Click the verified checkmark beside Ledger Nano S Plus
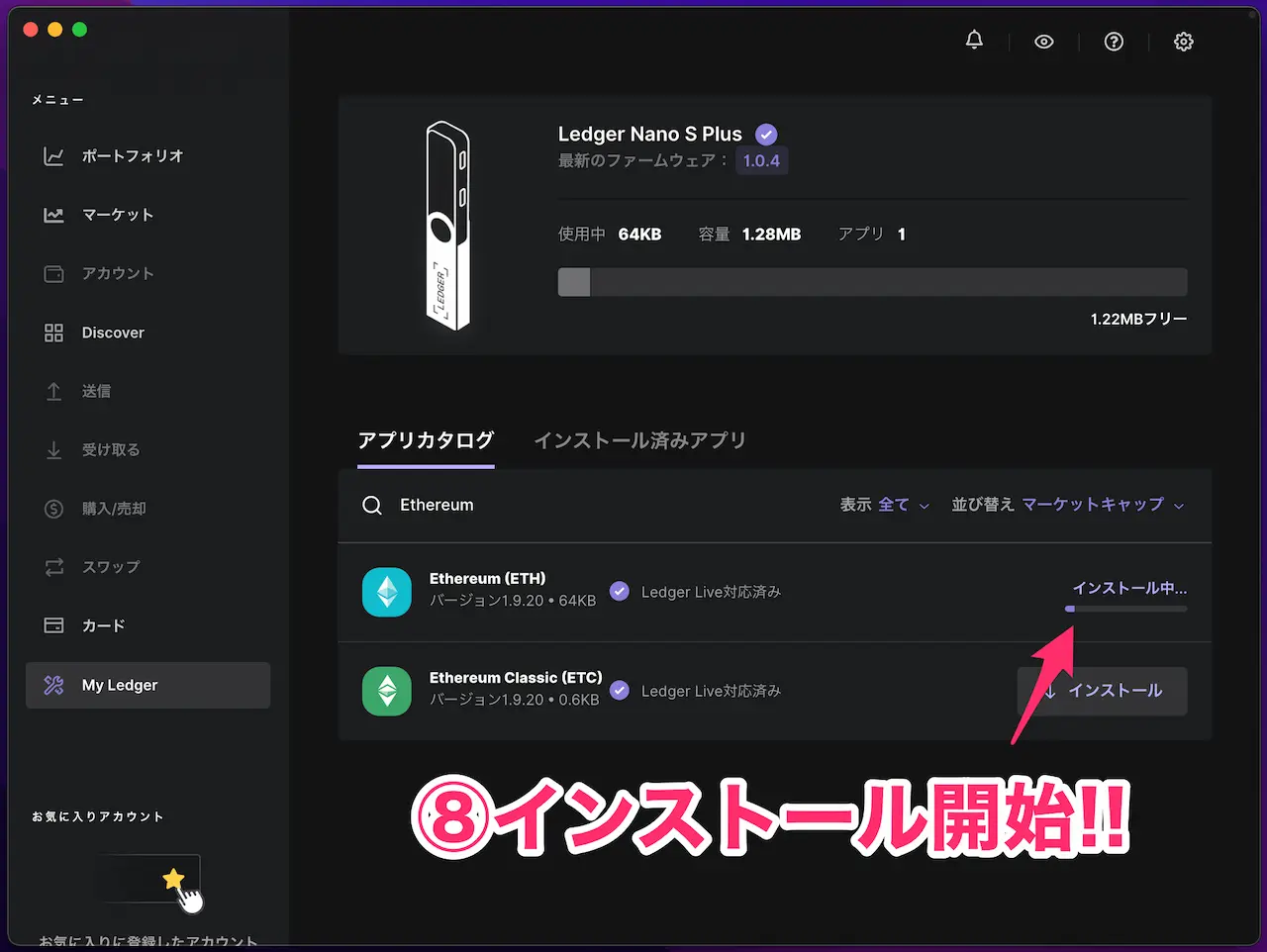Image resolution: width=1267 pixels, height=952 pixels. (766, 135)
